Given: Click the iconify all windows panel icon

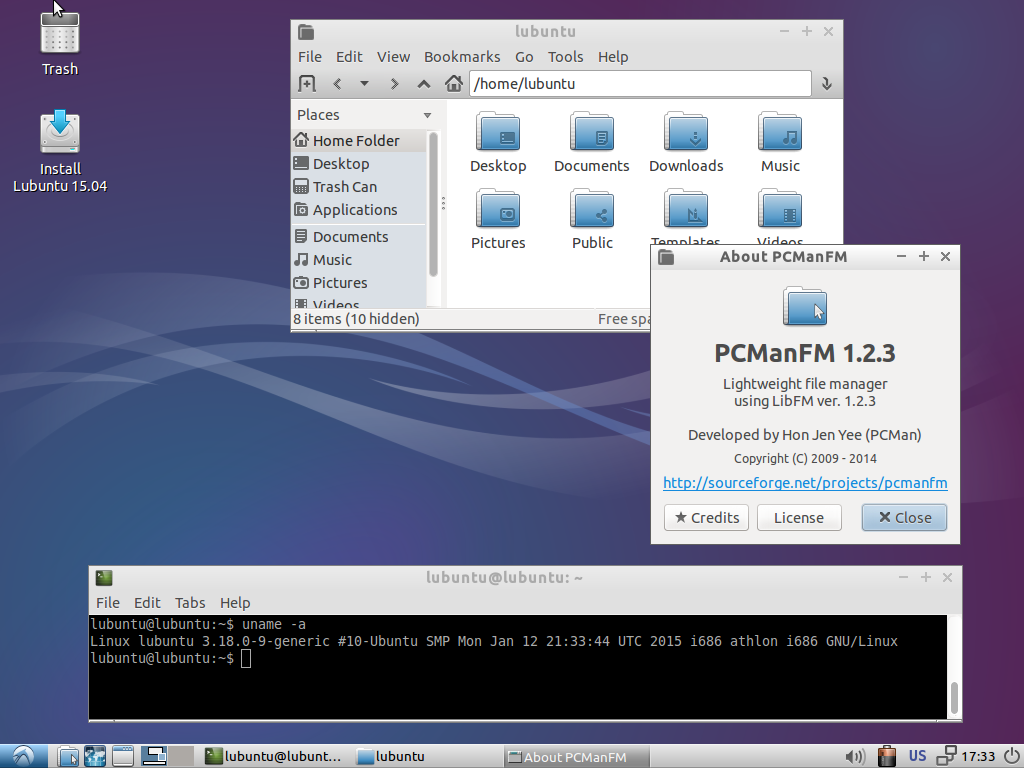Looking at the screenshot, I should [x=122, y=756].
